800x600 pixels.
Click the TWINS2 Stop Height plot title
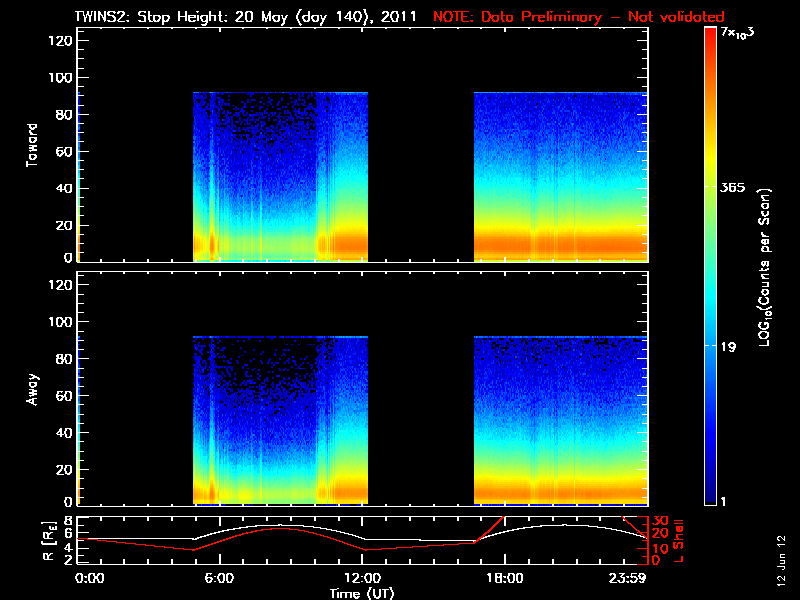pyautogui.click(x=245, y=17)
